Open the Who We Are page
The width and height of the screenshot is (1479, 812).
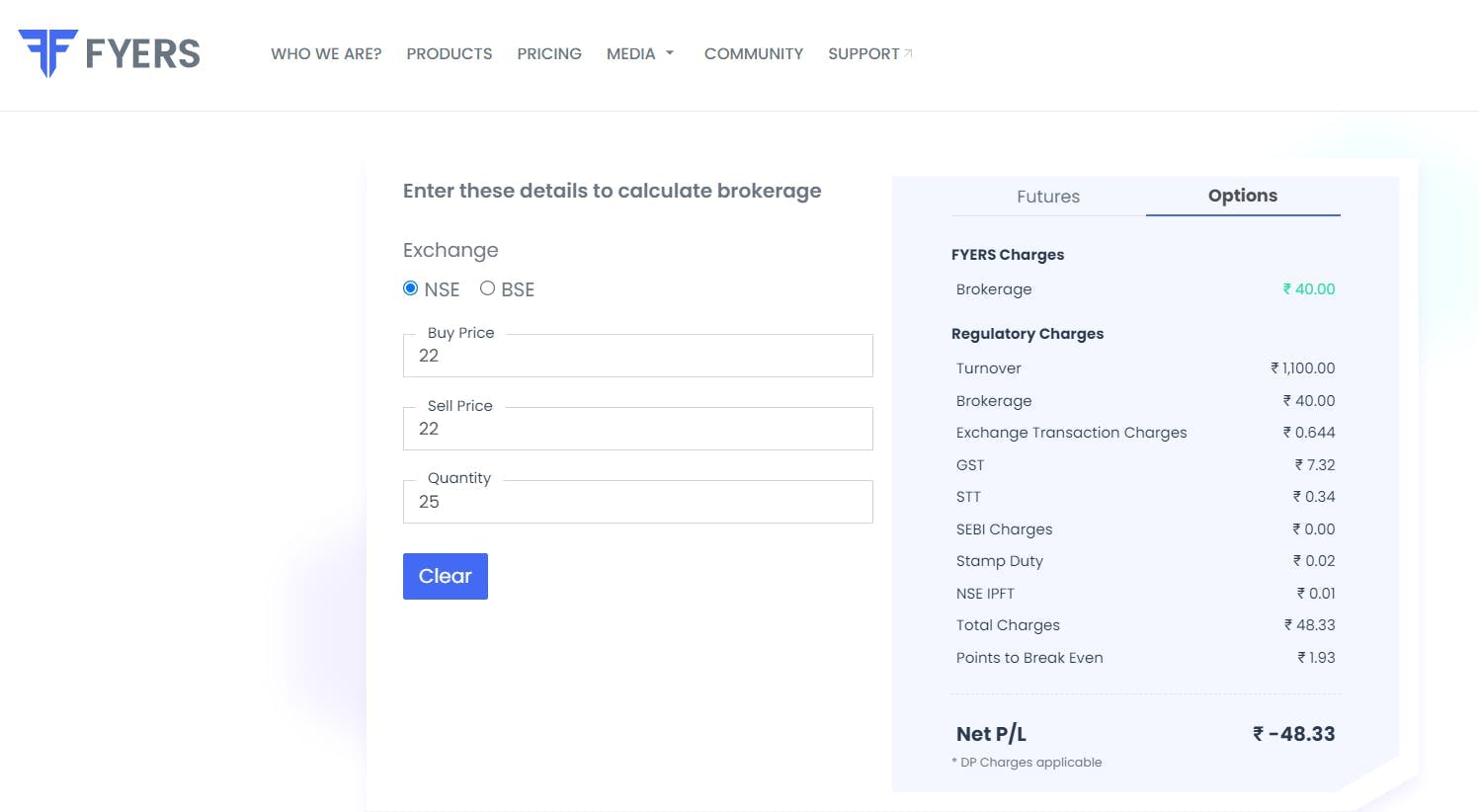tap(326, 53)
